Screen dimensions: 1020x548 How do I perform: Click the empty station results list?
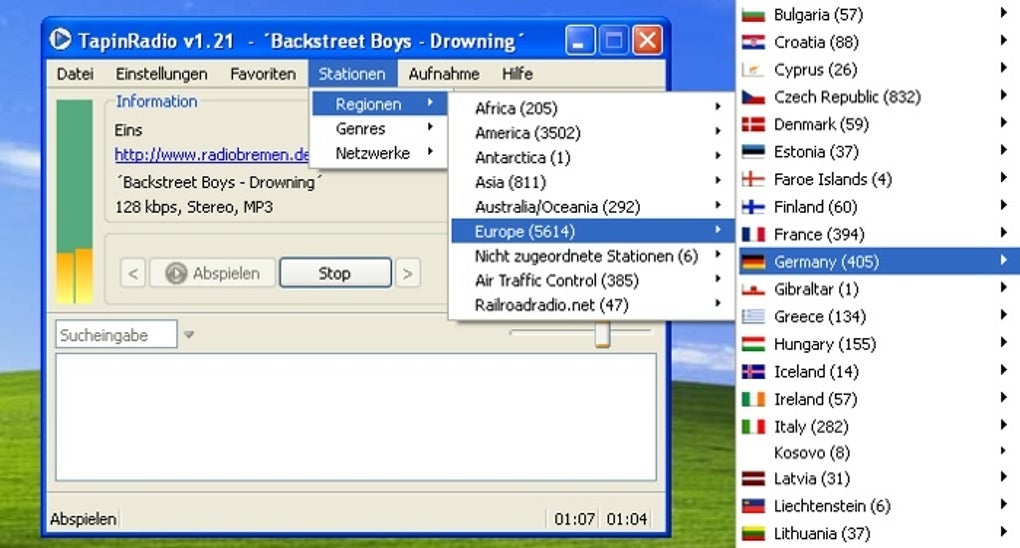[356, 417]
